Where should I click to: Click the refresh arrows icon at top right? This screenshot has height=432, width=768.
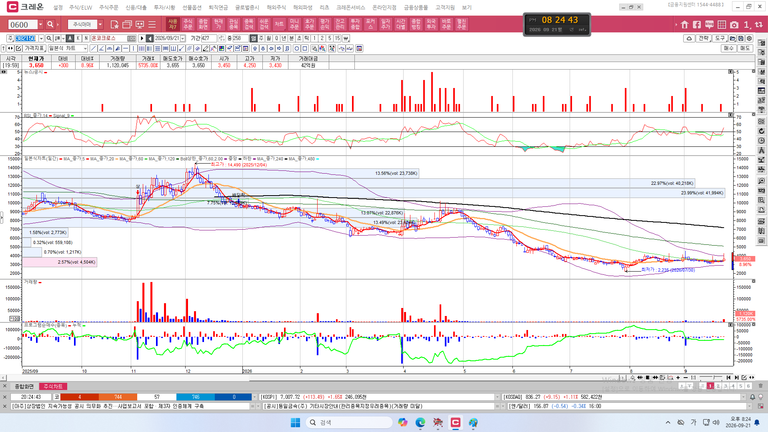point(760,24)
